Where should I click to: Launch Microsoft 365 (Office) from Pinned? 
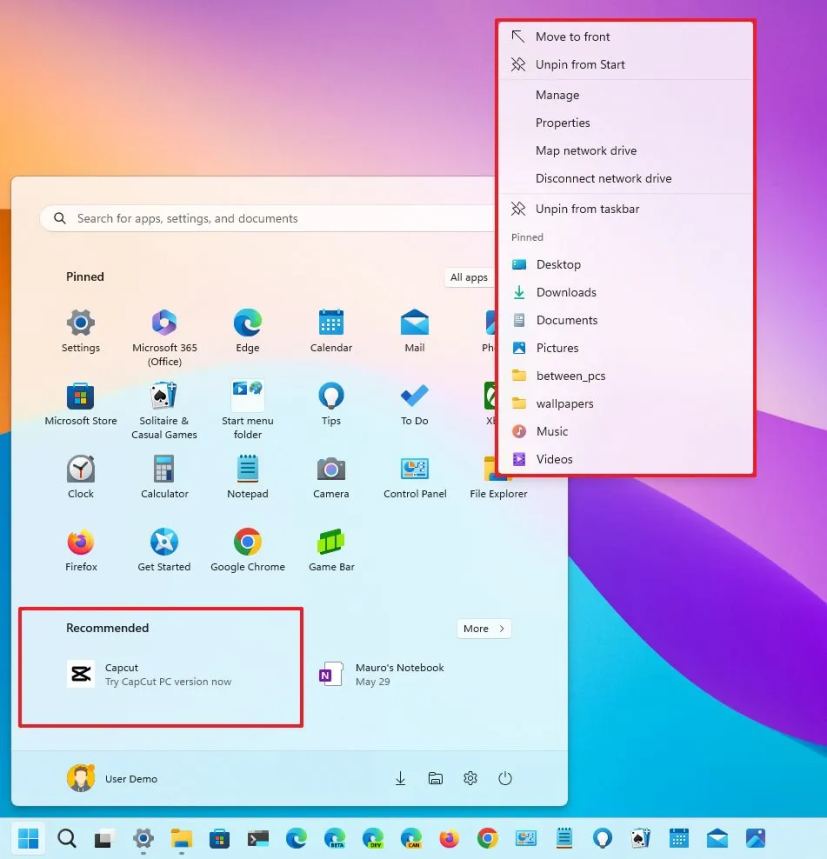point(164,337)
